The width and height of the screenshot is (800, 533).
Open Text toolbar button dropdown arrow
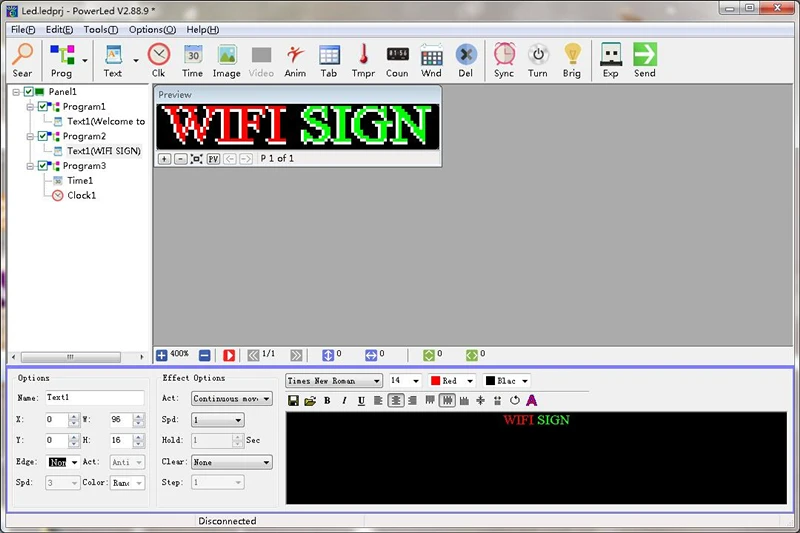point(136,60)
